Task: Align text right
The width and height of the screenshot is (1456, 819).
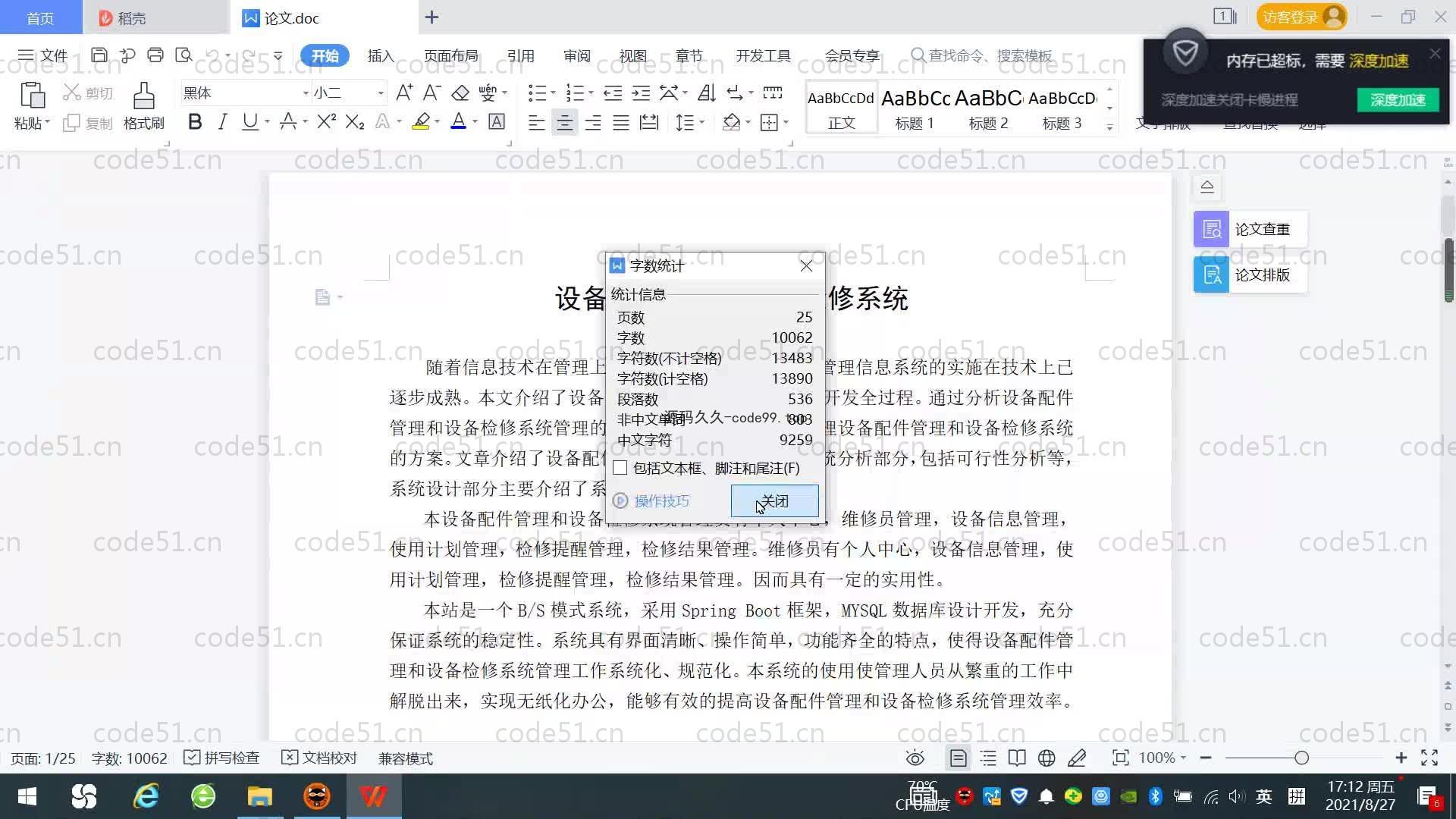Action: 593,122
